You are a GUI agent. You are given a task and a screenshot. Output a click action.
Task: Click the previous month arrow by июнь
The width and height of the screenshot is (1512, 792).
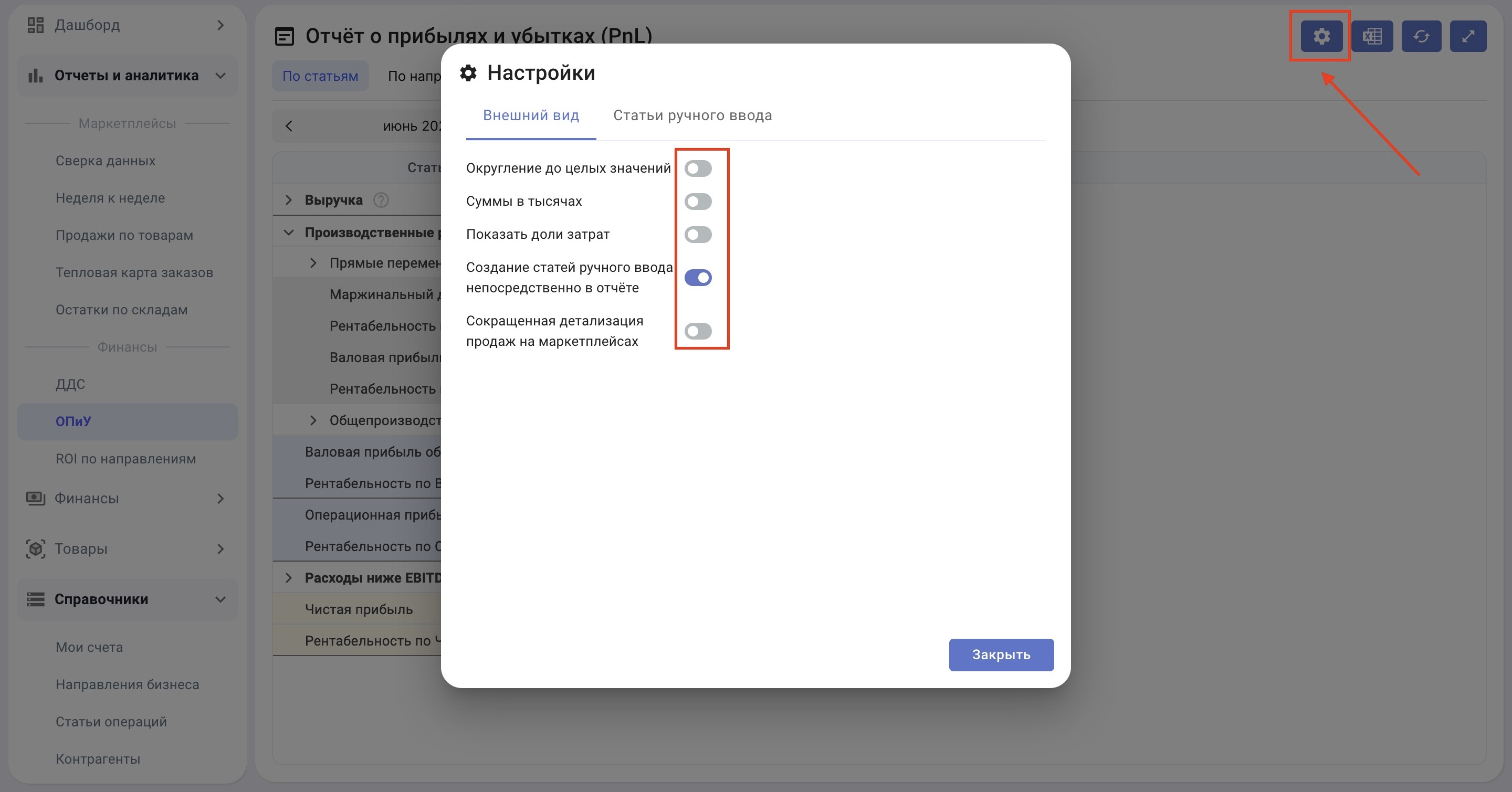click(289, 126)
